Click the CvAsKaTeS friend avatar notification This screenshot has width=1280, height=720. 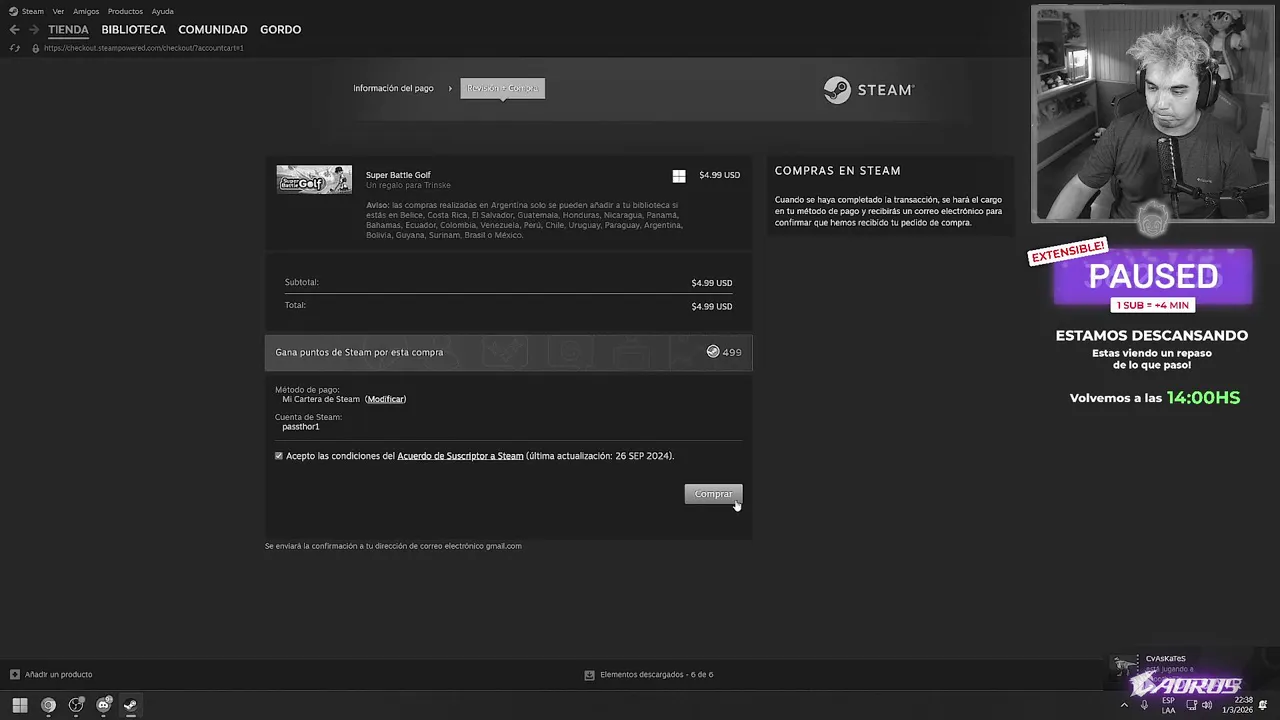(x=1125, y=667)
